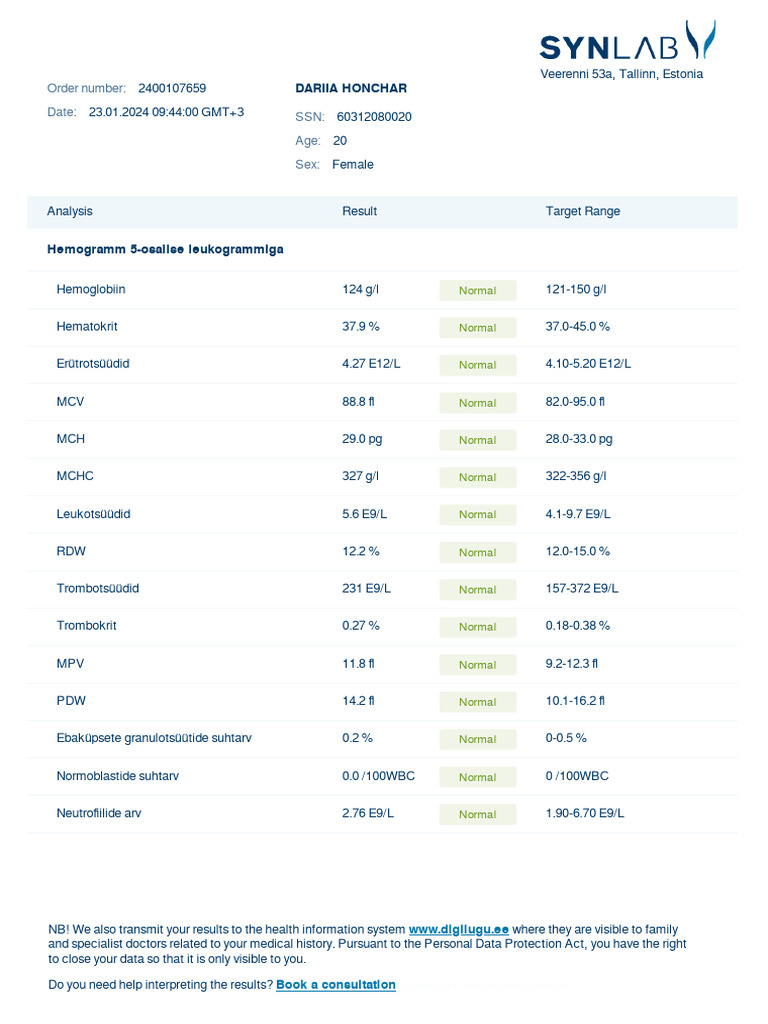Click the Normal badge for Neutrofiilide arv
768x1024 pixels.
coord(477,814)
